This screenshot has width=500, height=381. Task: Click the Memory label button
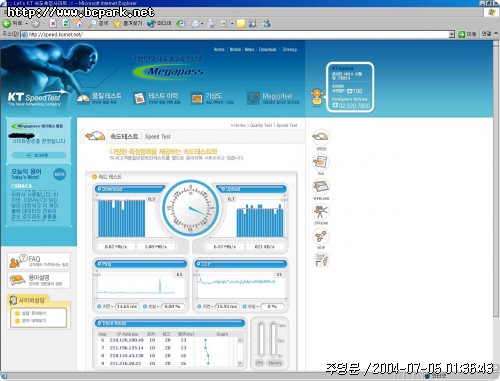(275, 362)
